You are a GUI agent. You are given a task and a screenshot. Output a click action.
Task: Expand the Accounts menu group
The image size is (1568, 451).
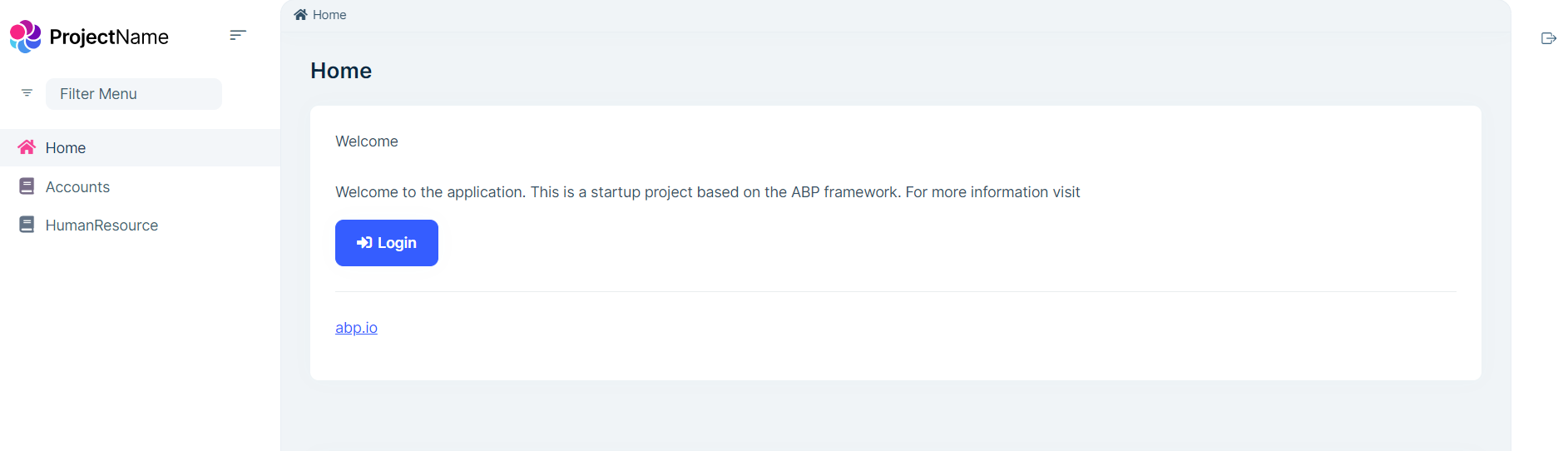click(77, 187)
